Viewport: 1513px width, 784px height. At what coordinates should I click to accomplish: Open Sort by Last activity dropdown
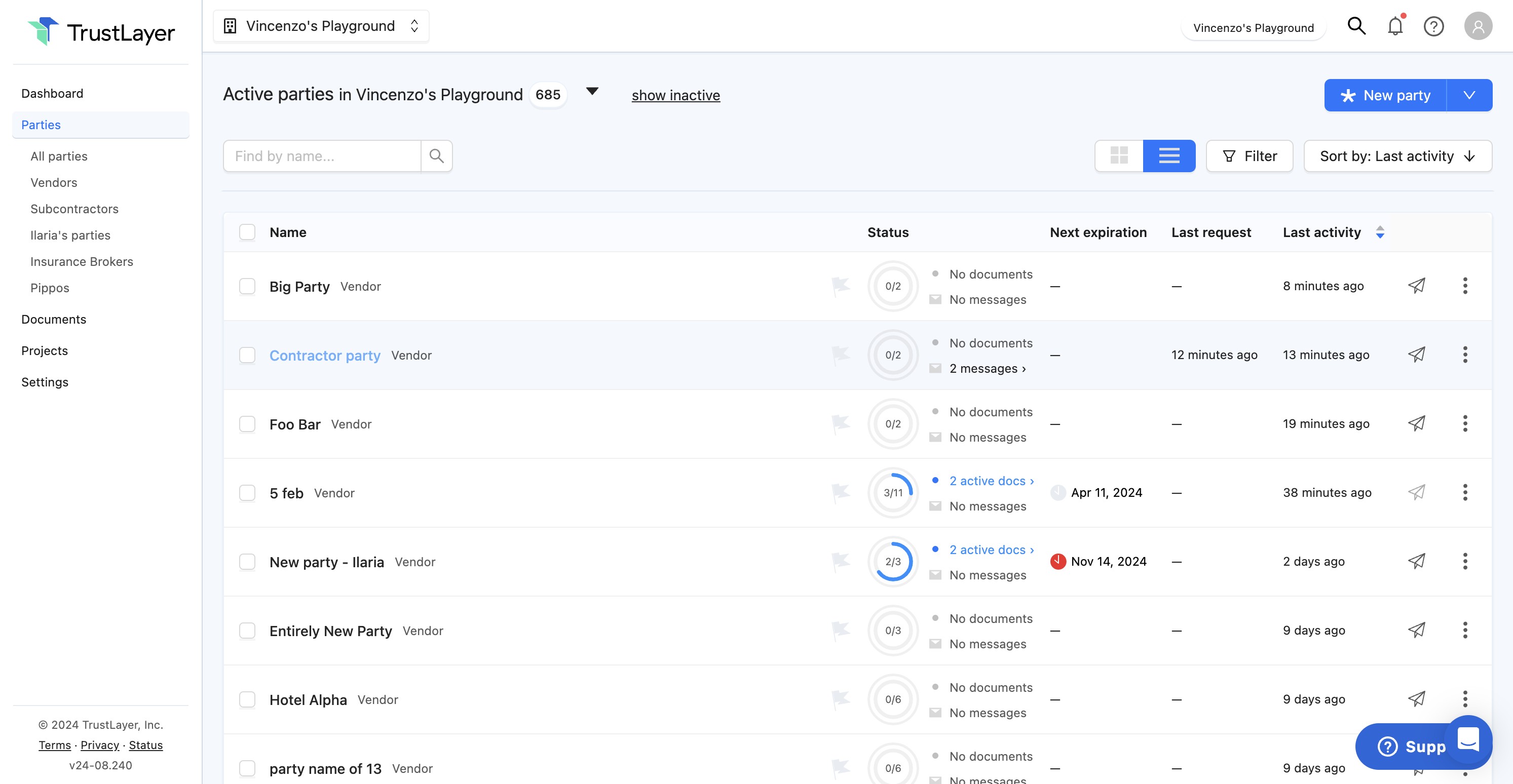tap(1397, 155)
